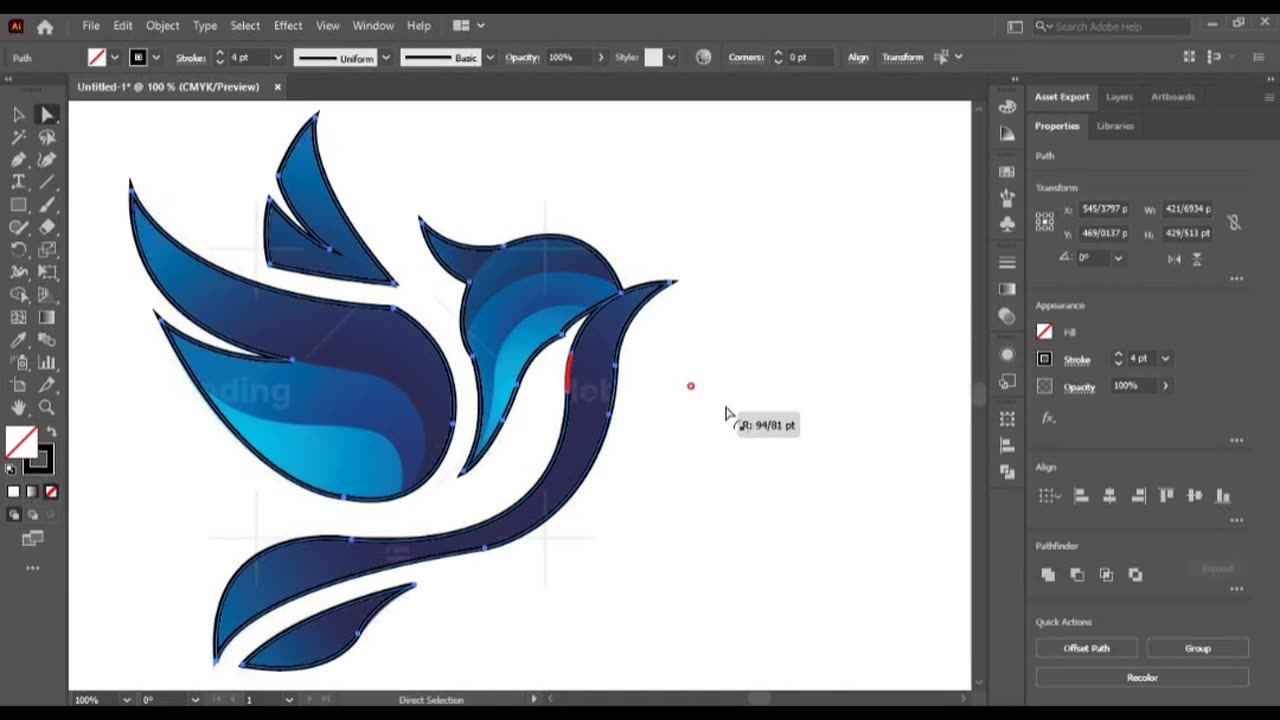Click the Stroke label in Appearance
The image size is (1280, 720).
click(1077, 359)
